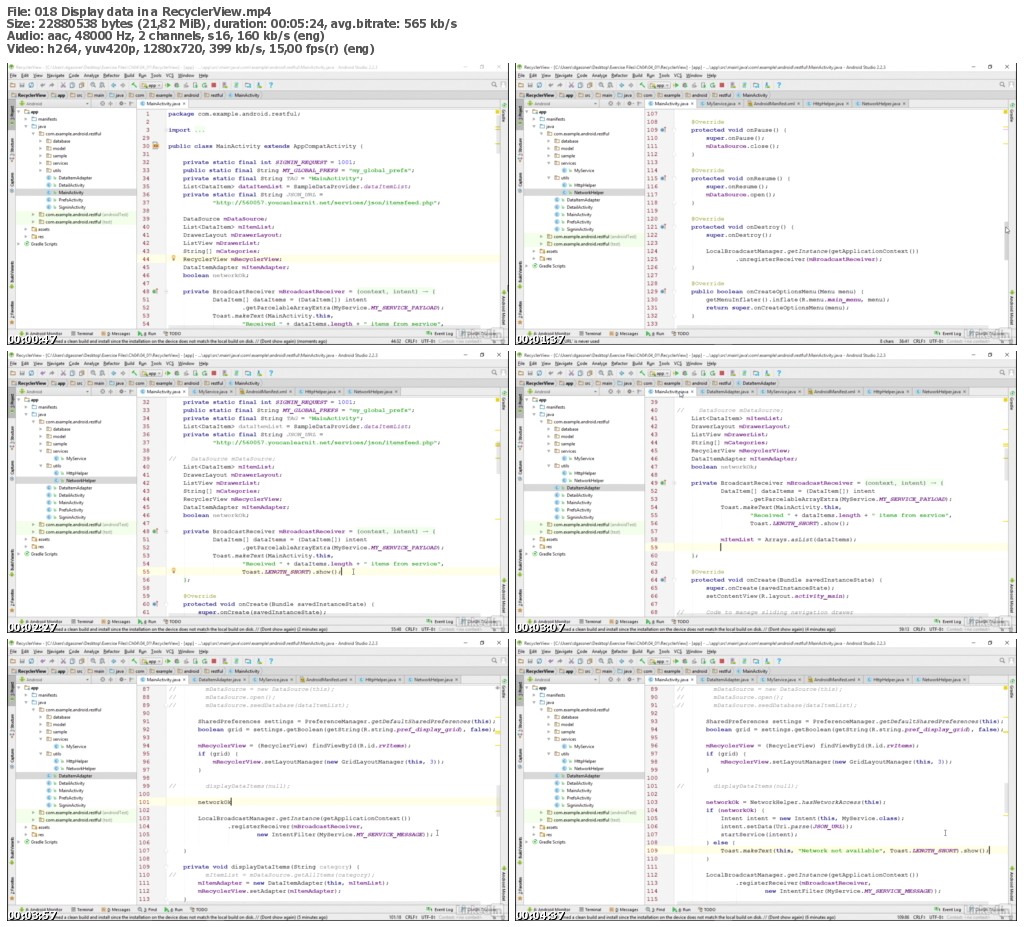Screen dimensions: 1024x927
Task: Toggle the Messages tool window in 00:03:07 frame
Action: [x=626, y=621]
